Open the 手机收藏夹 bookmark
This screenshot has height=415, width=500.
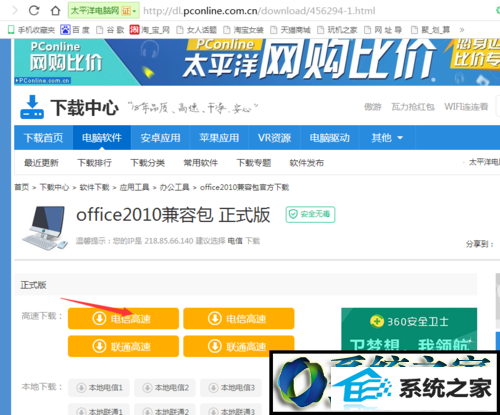31,30
